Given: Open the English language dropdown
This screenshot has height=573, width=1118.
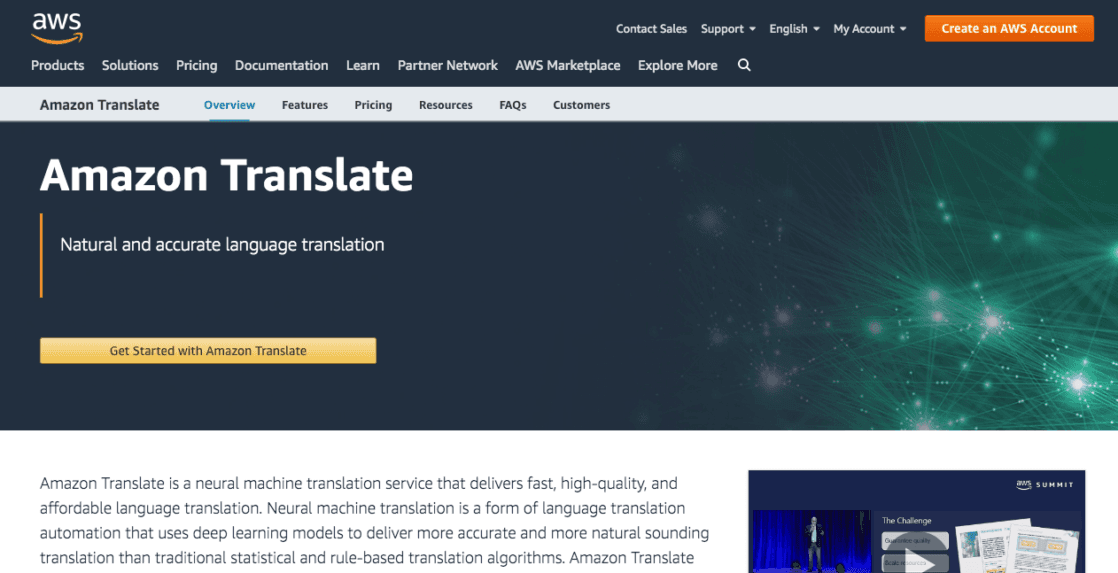Looking at the screenshot, I should [794, 29].
